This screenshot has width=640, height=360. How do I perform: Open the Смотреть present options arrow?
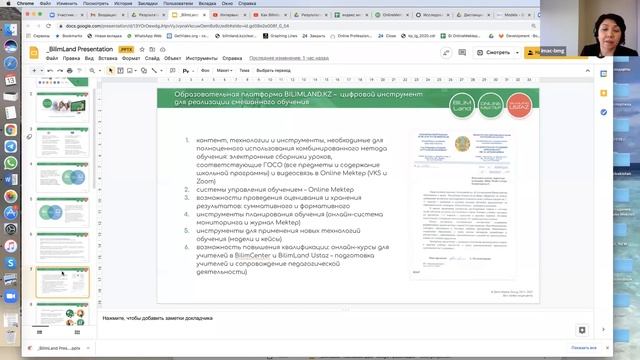point(517,53)
